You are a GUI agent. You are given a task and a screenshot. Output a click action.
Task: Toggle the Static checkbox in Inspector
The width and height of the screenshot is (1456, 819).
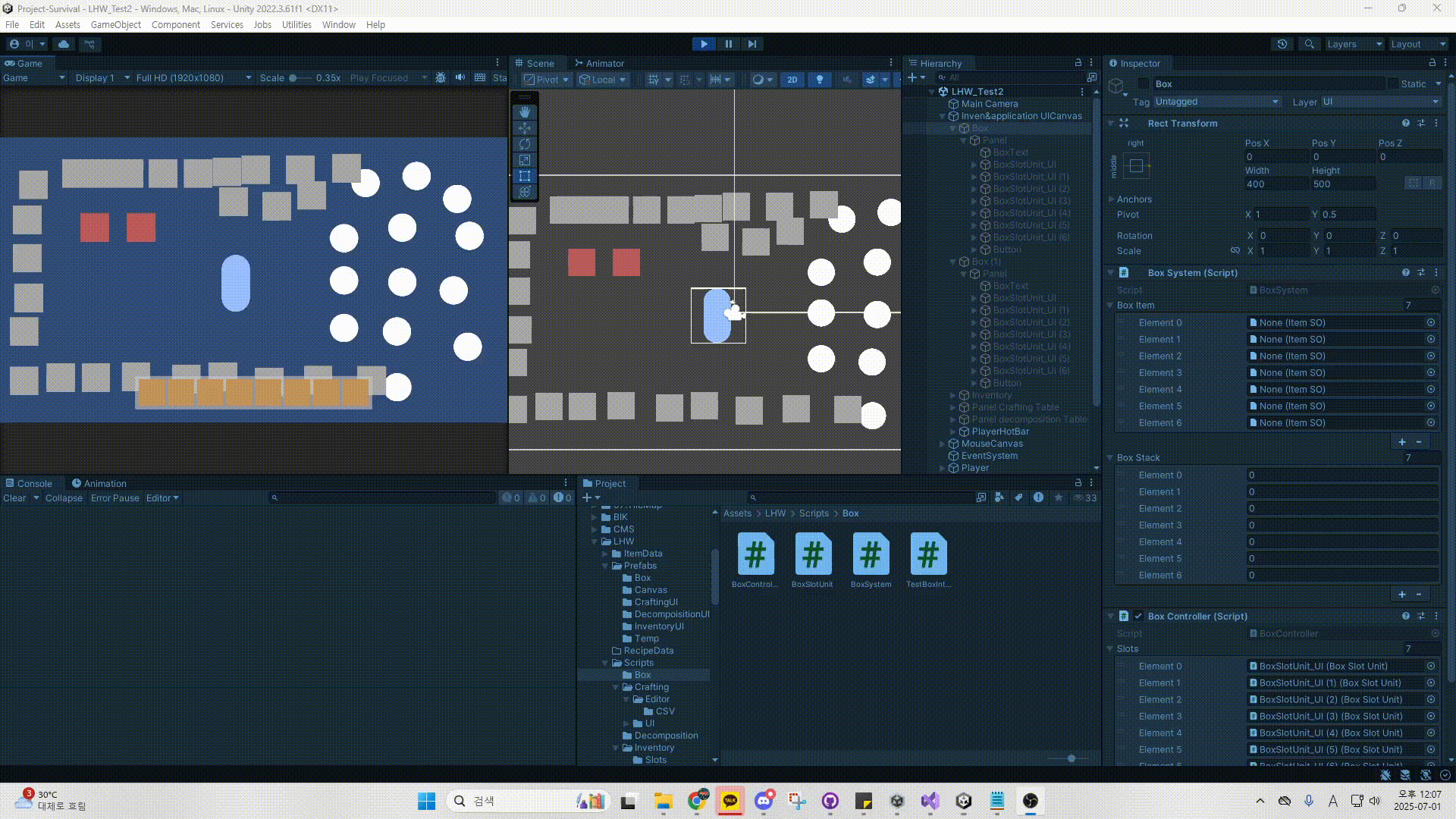pyautogui.click(x=1392, y=84)
